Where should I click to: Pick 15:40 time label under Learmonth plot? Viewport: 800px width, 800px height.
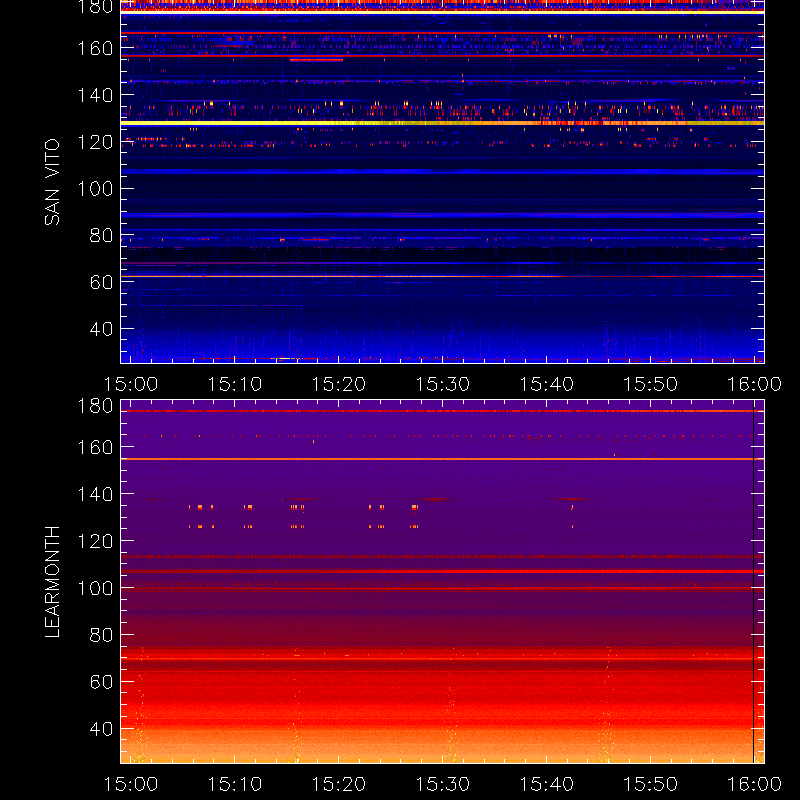546,784
